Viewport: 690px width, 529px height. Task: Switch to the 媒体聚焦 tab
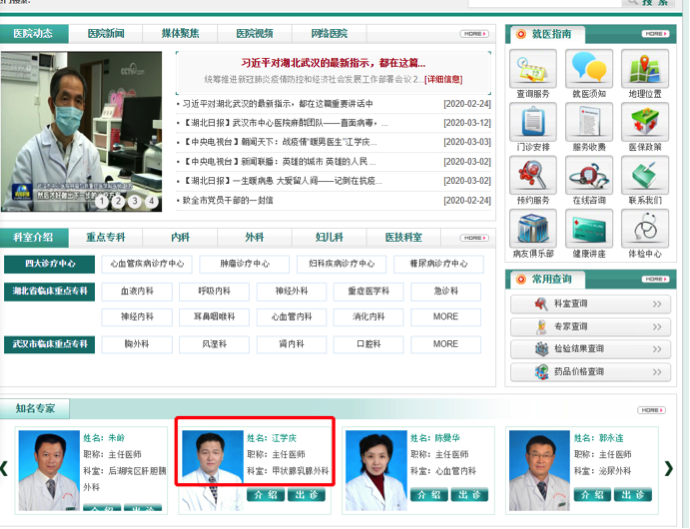point(180,33)
